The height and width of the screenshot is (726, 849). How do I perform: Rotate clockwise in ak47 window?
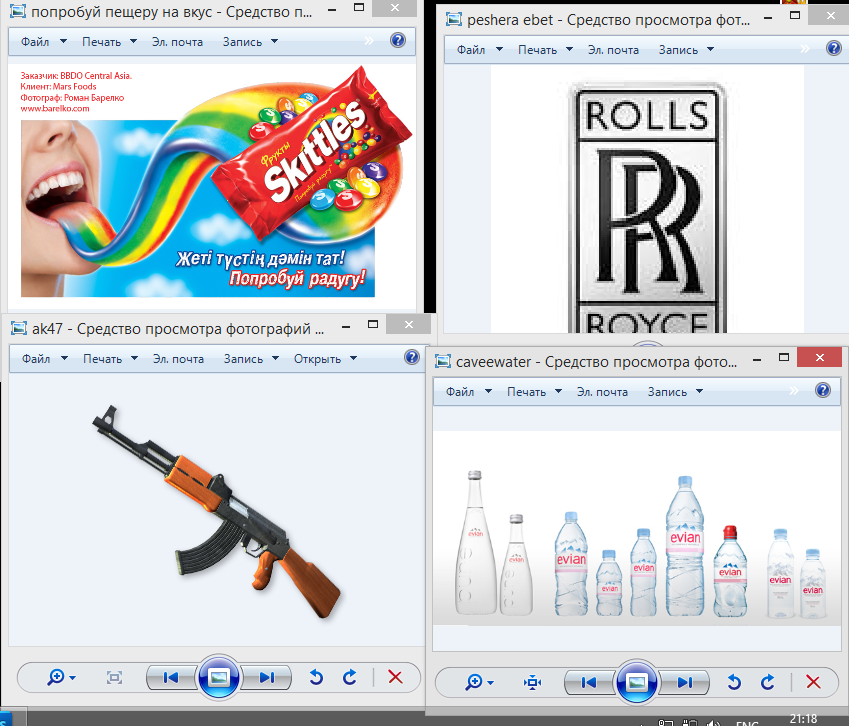[x=350, y=677]
